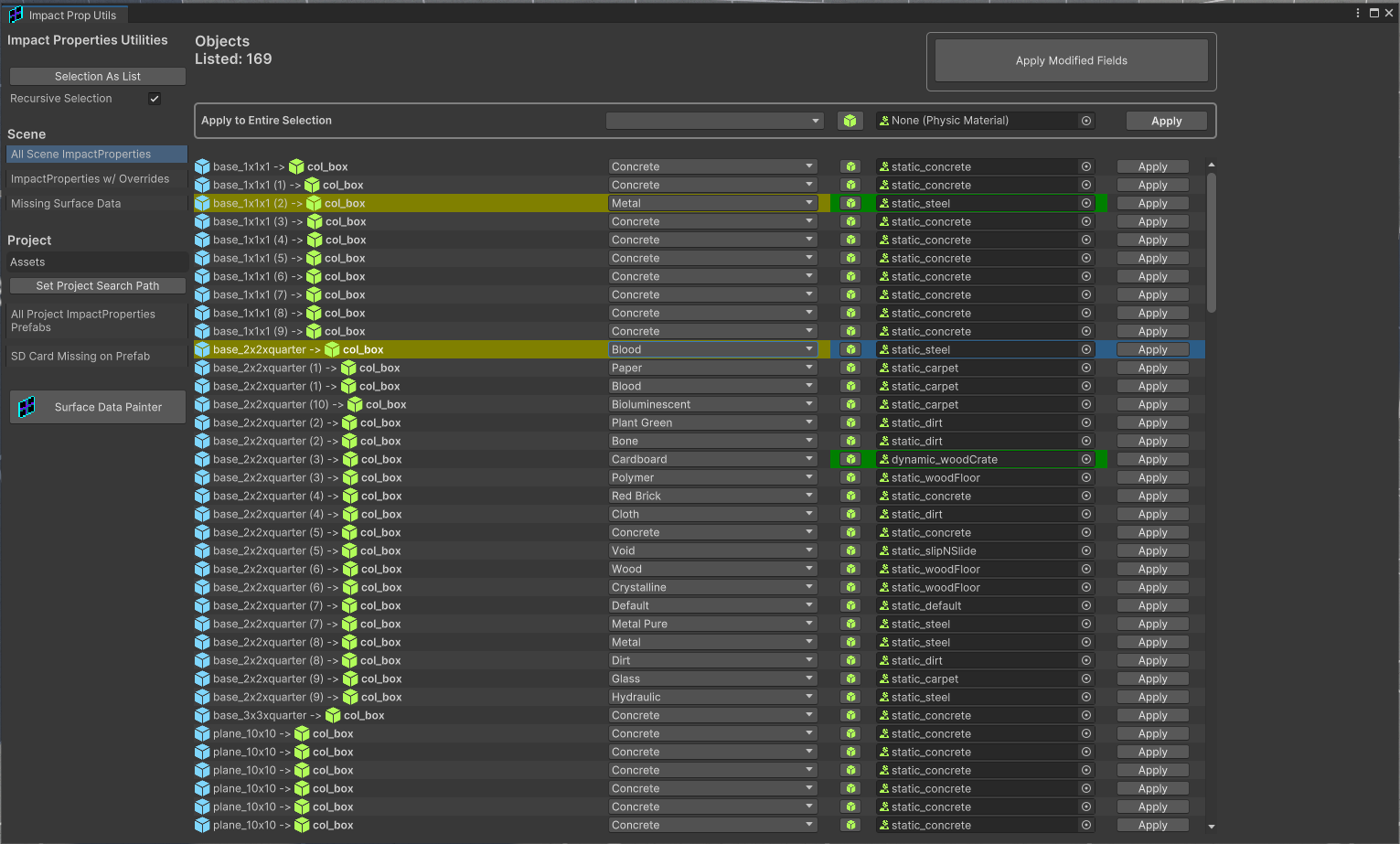Switch to Missing Surface Data list

66,204
